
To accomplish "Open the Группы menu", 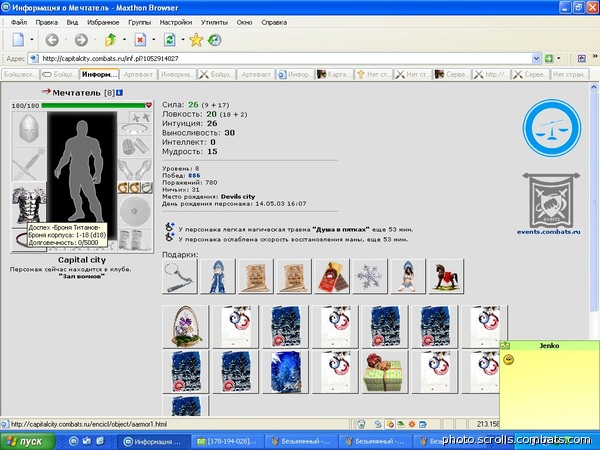I will point(139,22).
